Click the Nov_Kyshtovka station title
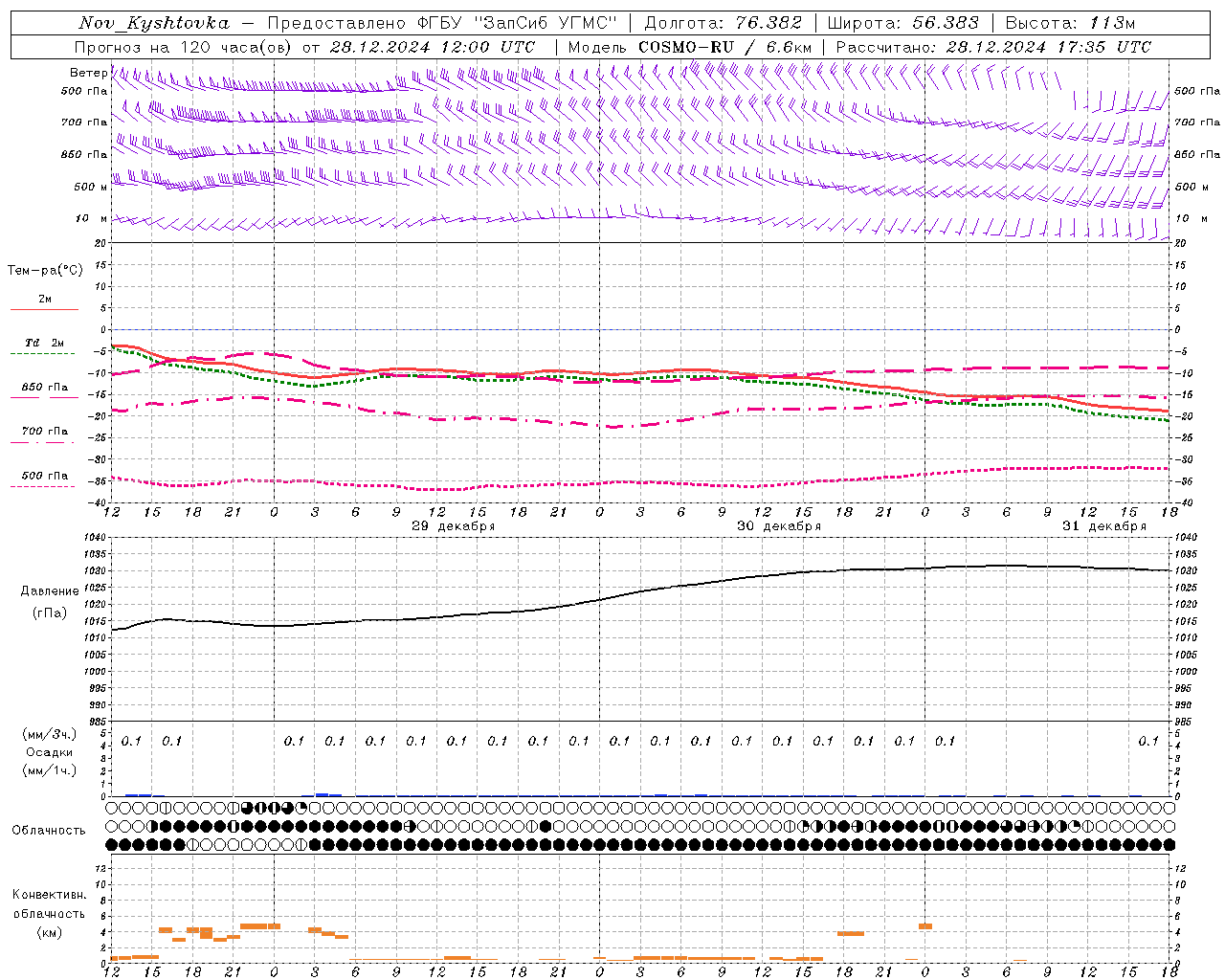Image resolution: width=1225 pixels, height=980 pixels. point(153,23)
